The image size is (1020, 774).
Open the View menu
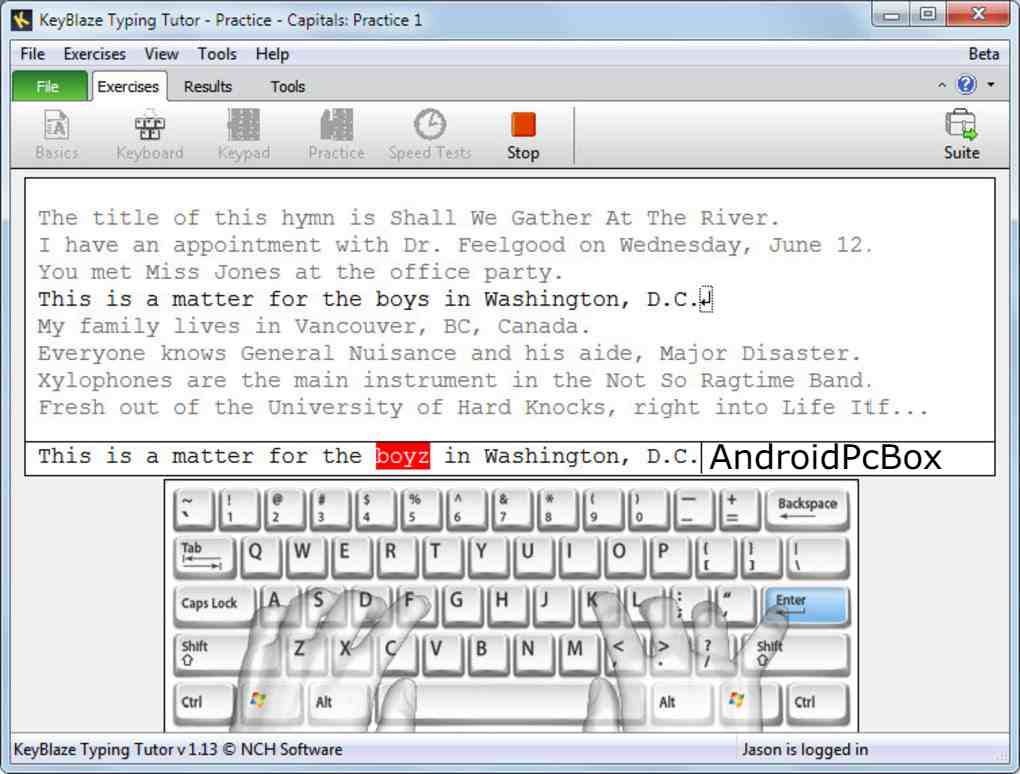click(x=161, y=54)
